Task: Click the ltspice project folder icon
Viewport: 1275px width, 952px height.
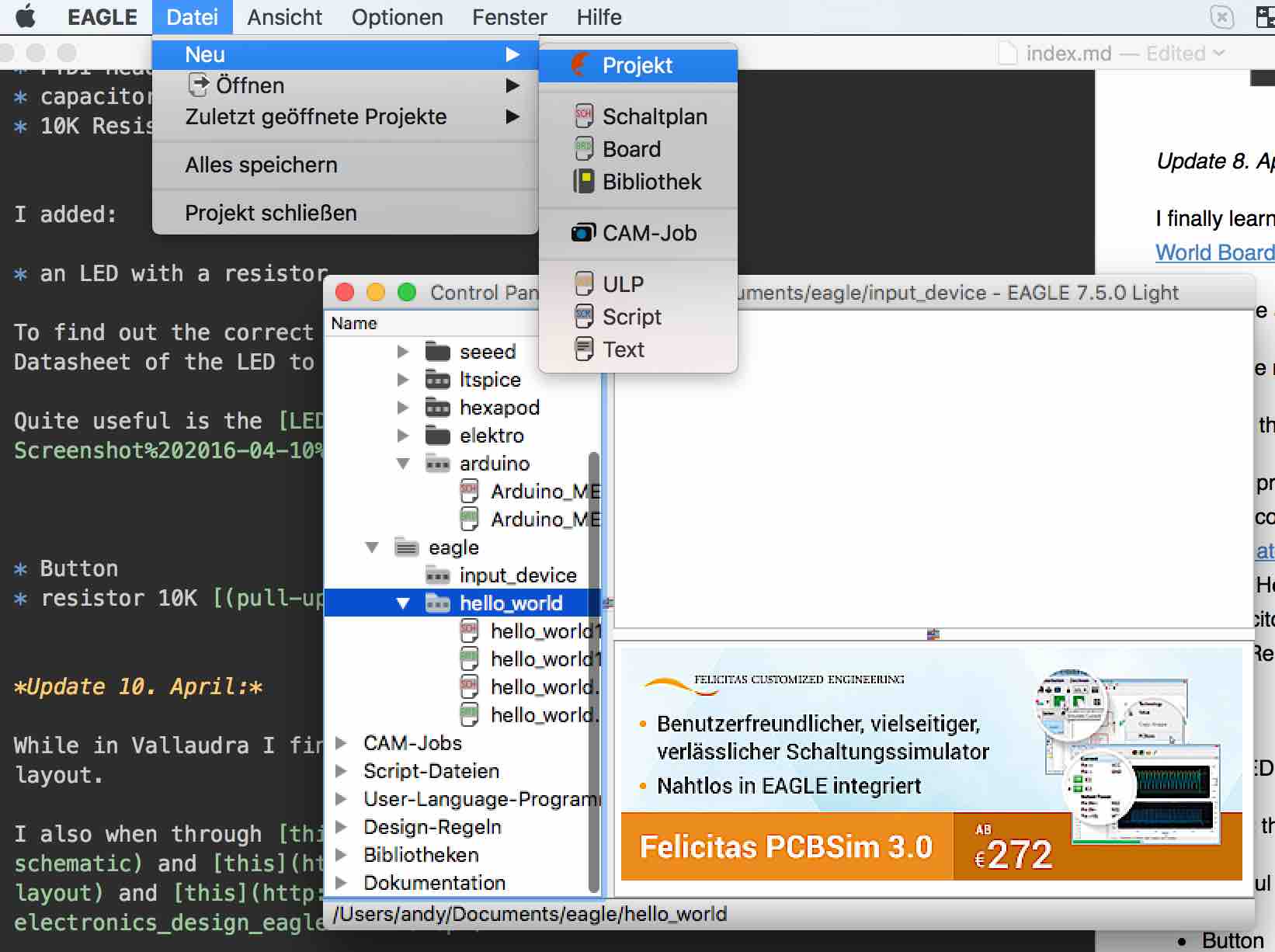Action: (x=438, y=380)
